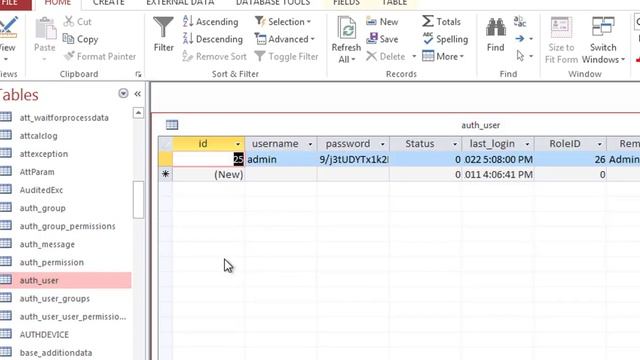Open the id column dropdown

[x=238, y=144]
